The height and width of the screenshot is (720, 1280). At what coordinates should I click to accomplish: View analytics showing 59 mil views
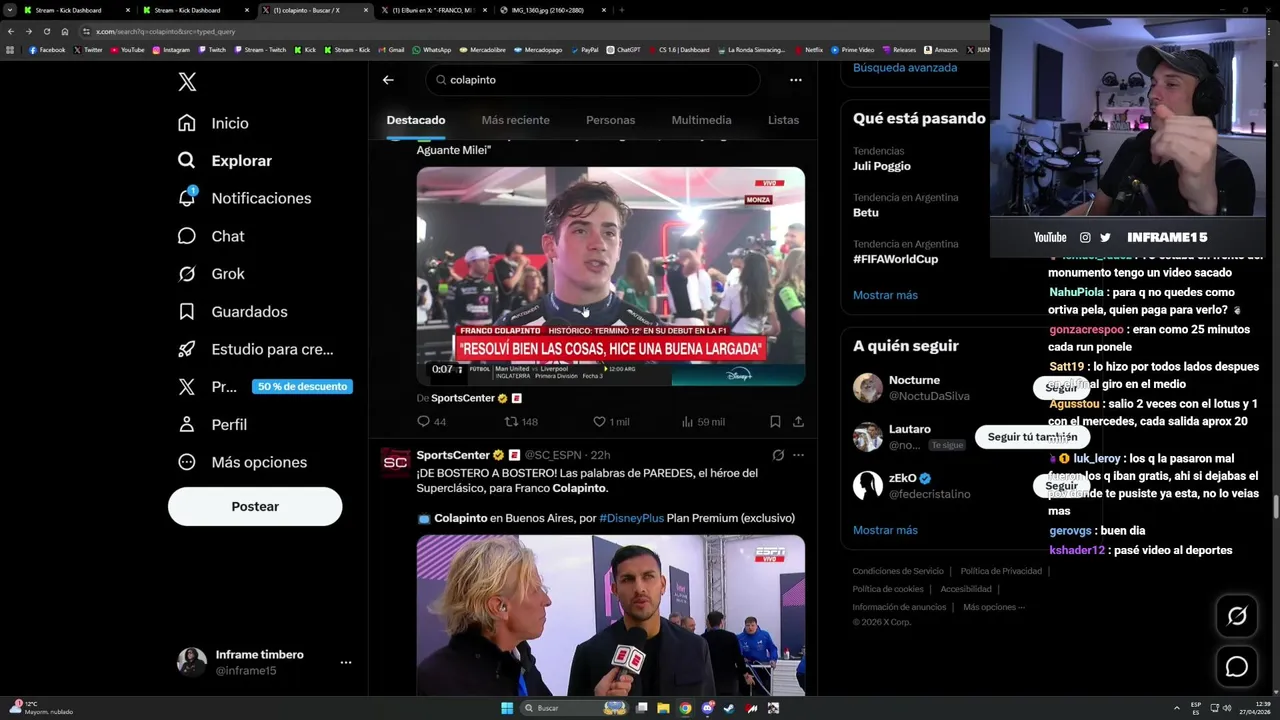(702, 422)
